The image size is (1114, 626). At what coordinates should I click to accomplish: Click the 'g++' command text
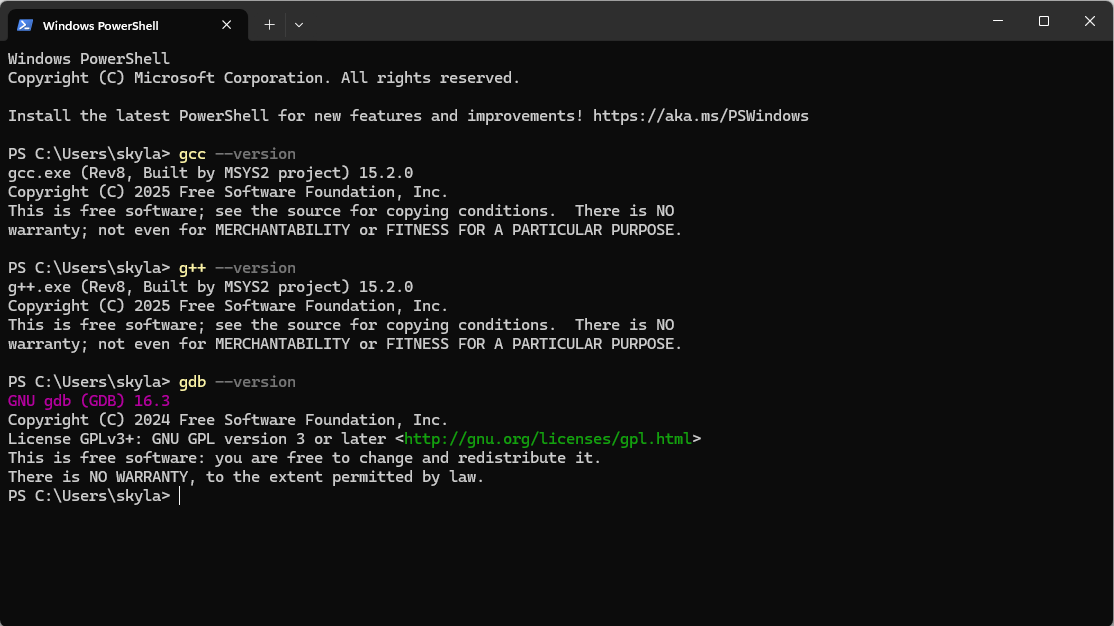[x=192, y=268]
